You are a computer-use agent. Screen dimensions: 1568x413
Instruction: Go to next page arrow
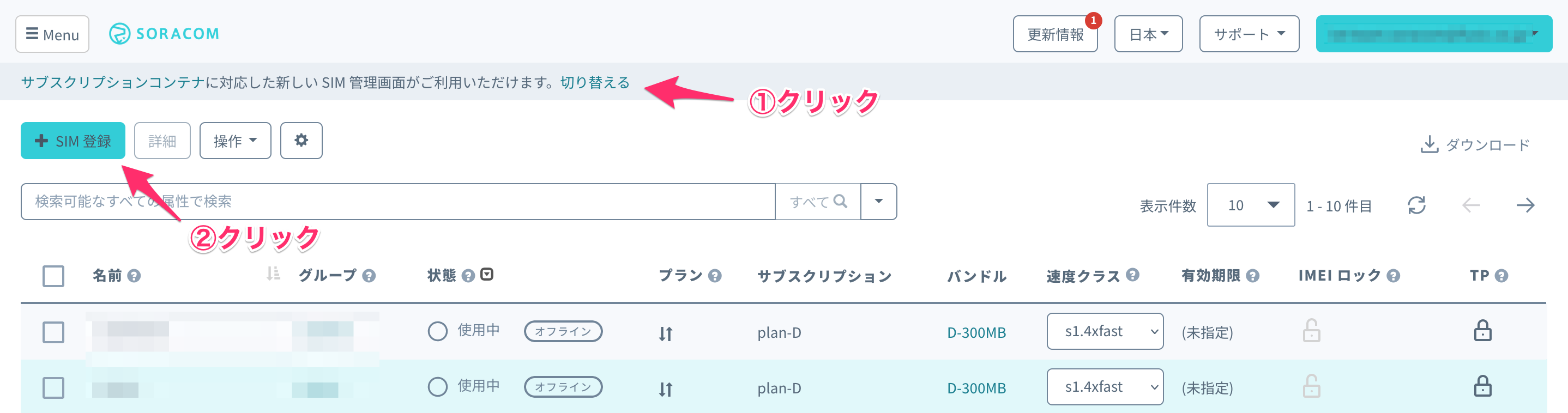(1525, 205)
